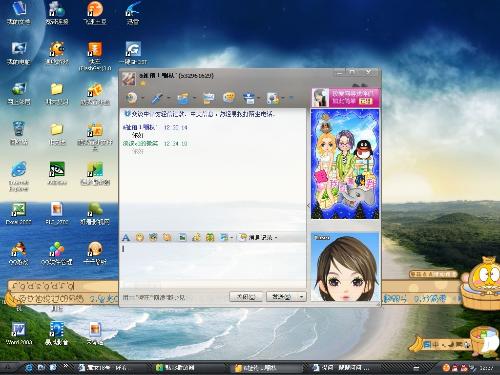Launch Internet Explorer from the quick launch bar
500x375 pixels.
(29, 368)
